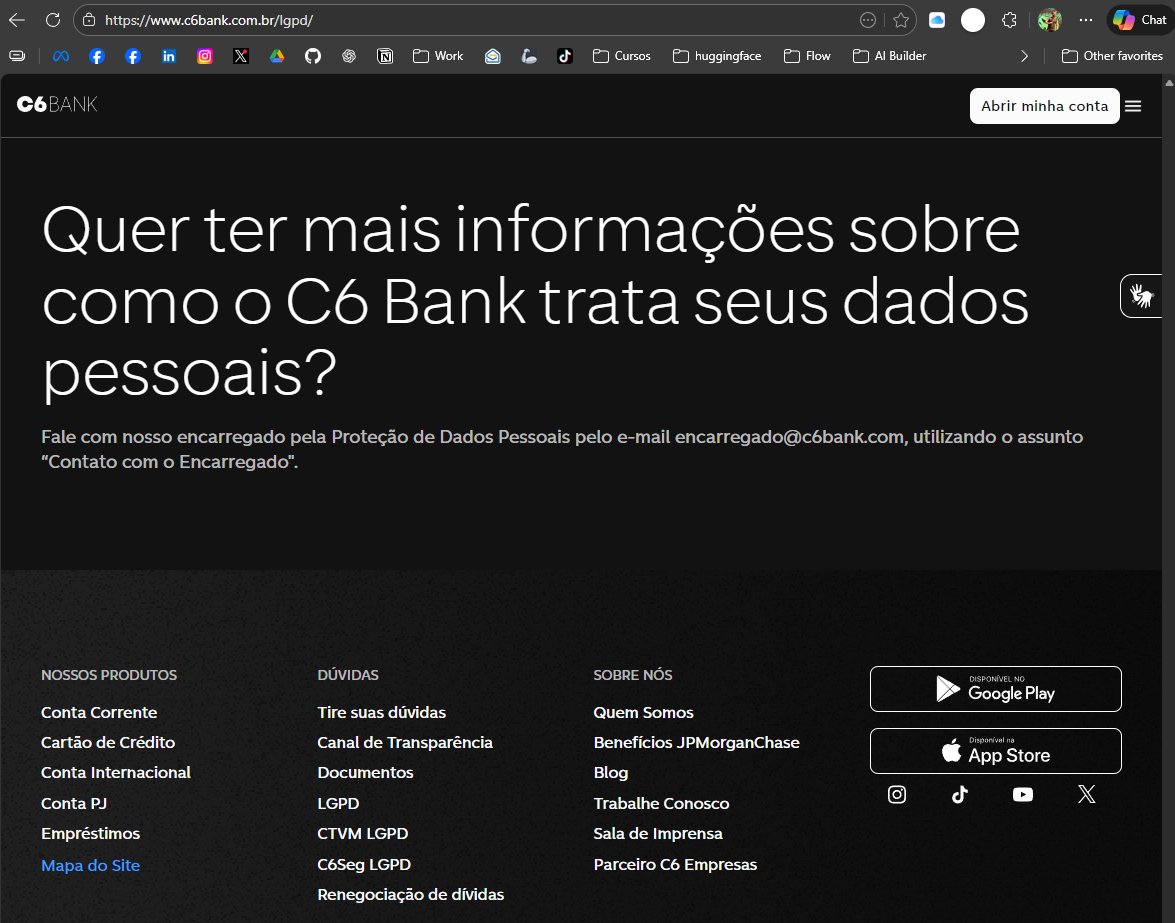
Task: Open the Other favorites folder
Action: 1112,56
